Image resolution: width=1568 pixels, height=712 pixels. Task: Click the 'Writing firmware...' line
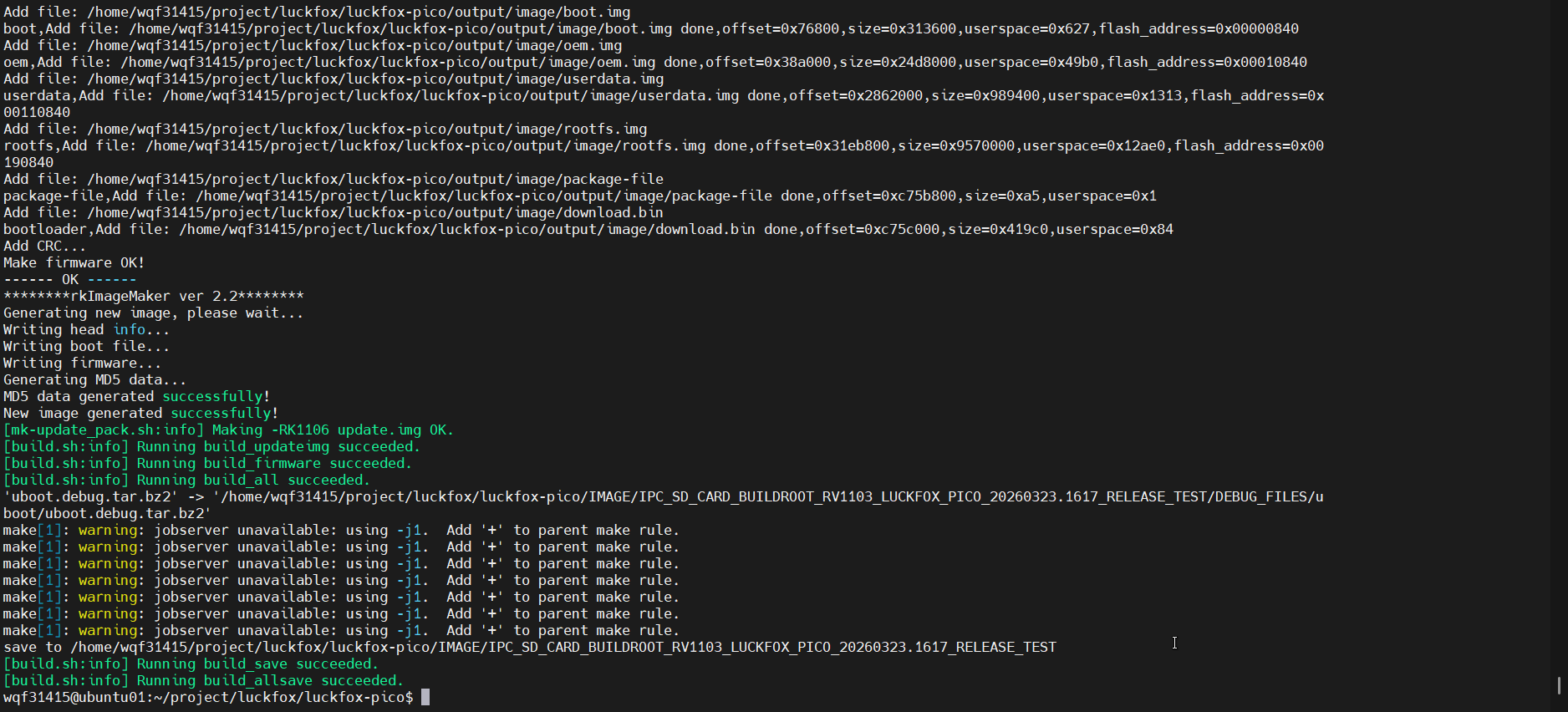[x=82, y=363]
